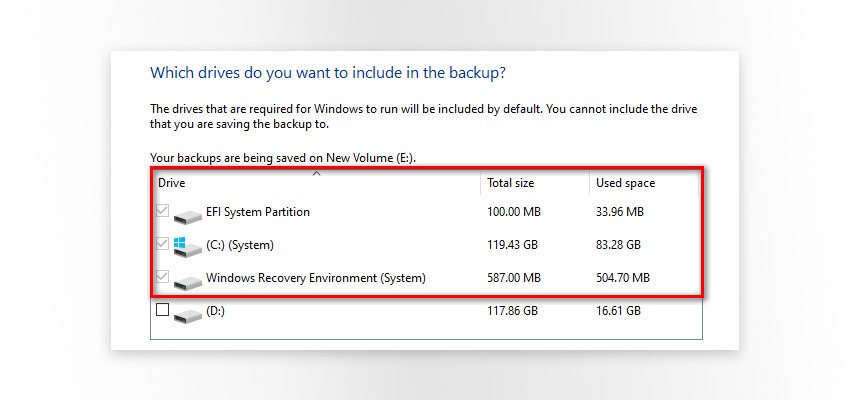This screenshot has width=850, height=400.
Task: Toggle the Windows Recovery Environment checkbox
Action: point(163,278)
